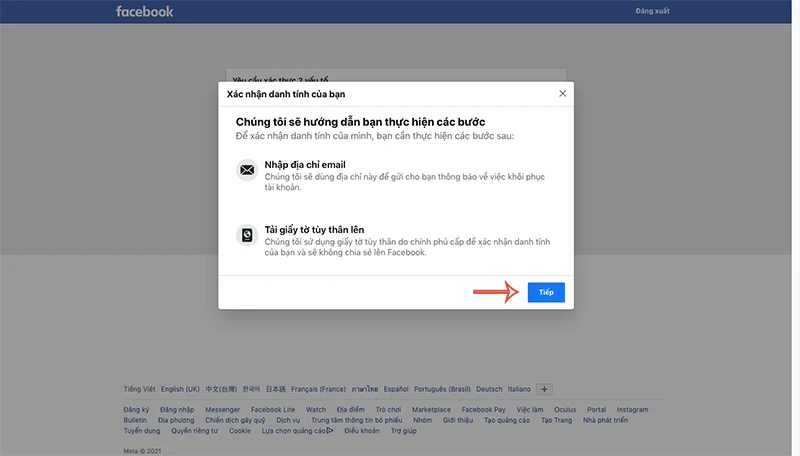Click the Đăng xuất link

pyautogui.click(x=652, y=11)
